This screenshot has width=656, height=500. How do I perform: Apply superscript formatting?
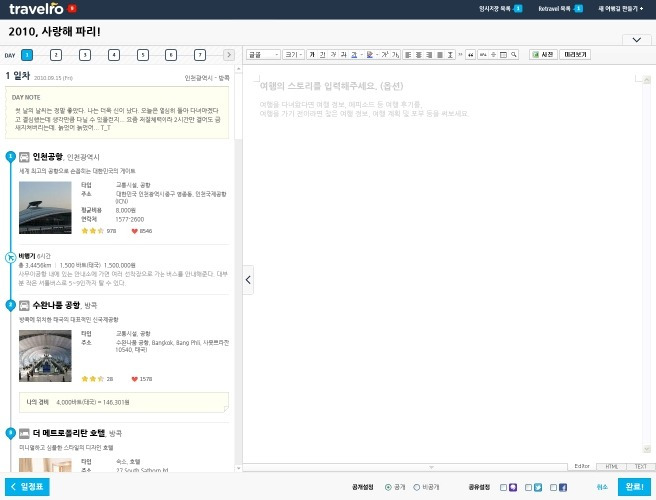[385, 55]
